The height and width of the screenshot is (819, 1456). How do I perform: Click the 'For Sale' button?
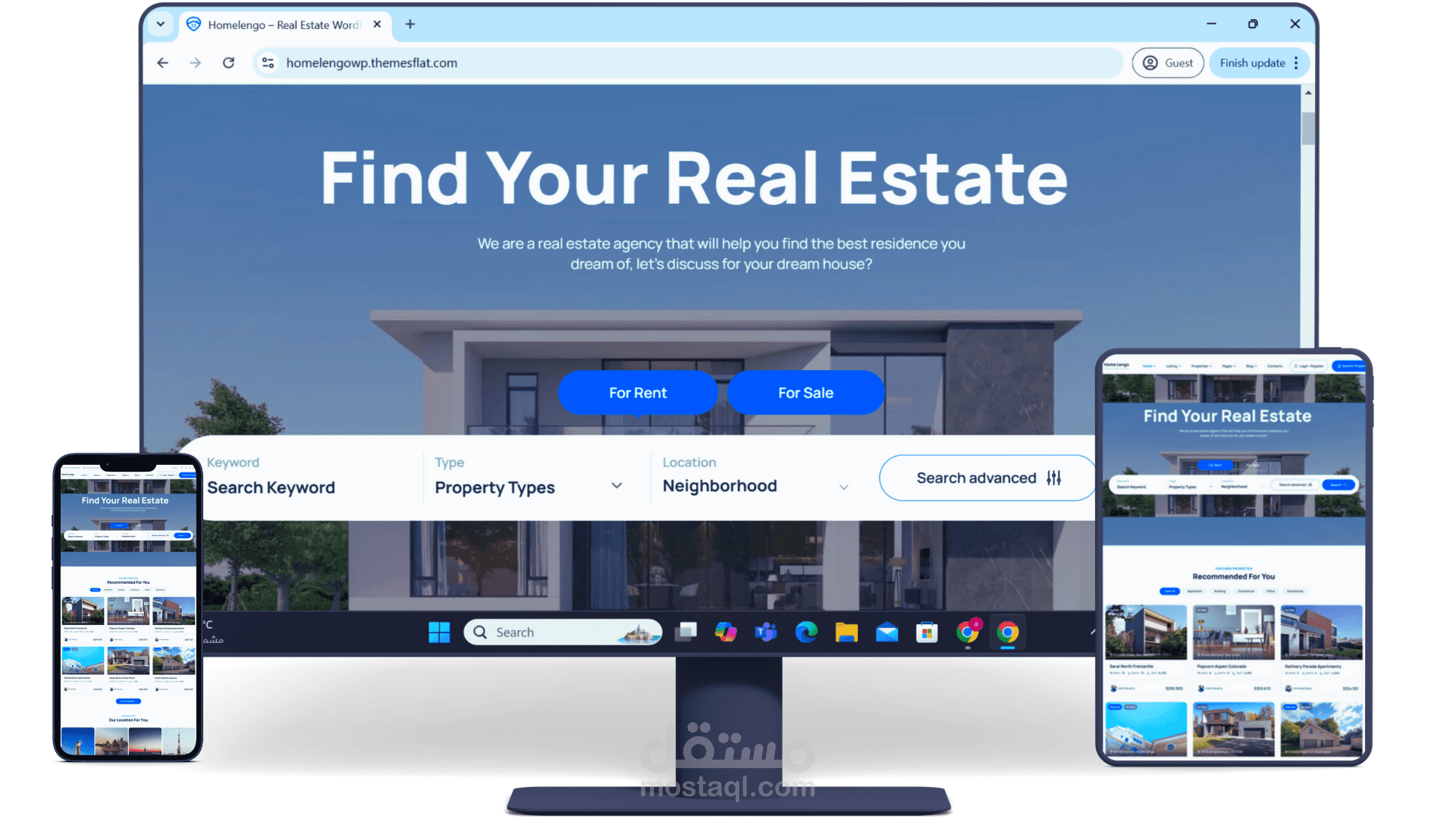coord(804,392)
